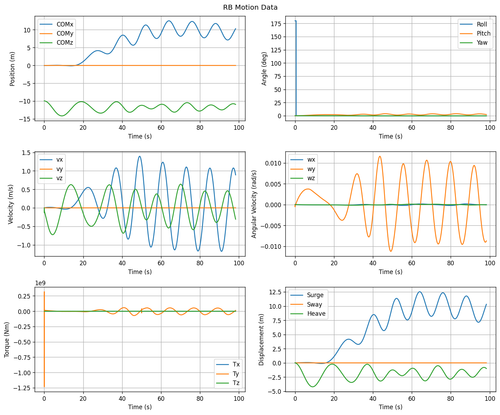500x415 pixels.
Task: Select the Tx legend label
Action: 236,364
